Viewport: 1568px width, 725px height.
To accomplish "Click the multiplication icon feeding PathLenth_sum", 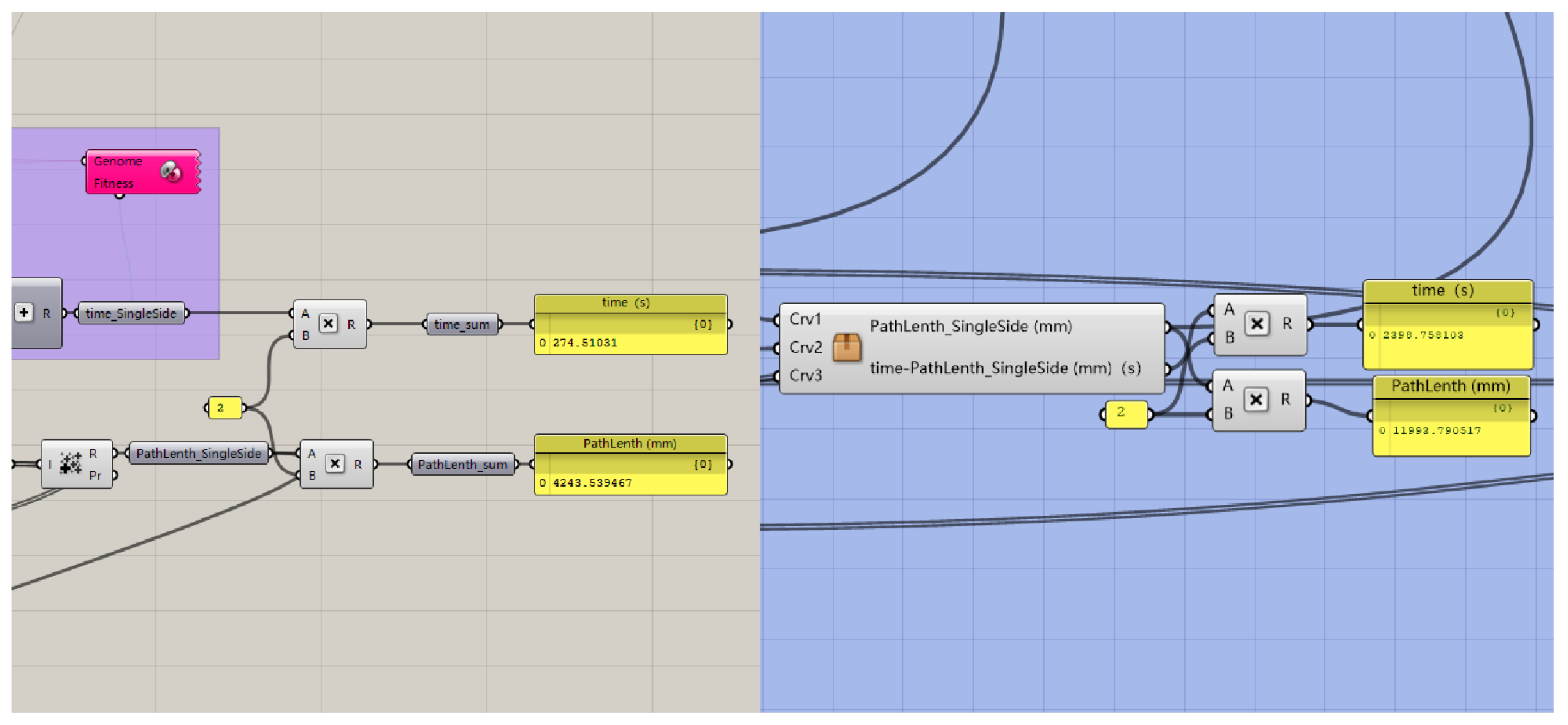I will pyautogui.click(x=335, y=464).
